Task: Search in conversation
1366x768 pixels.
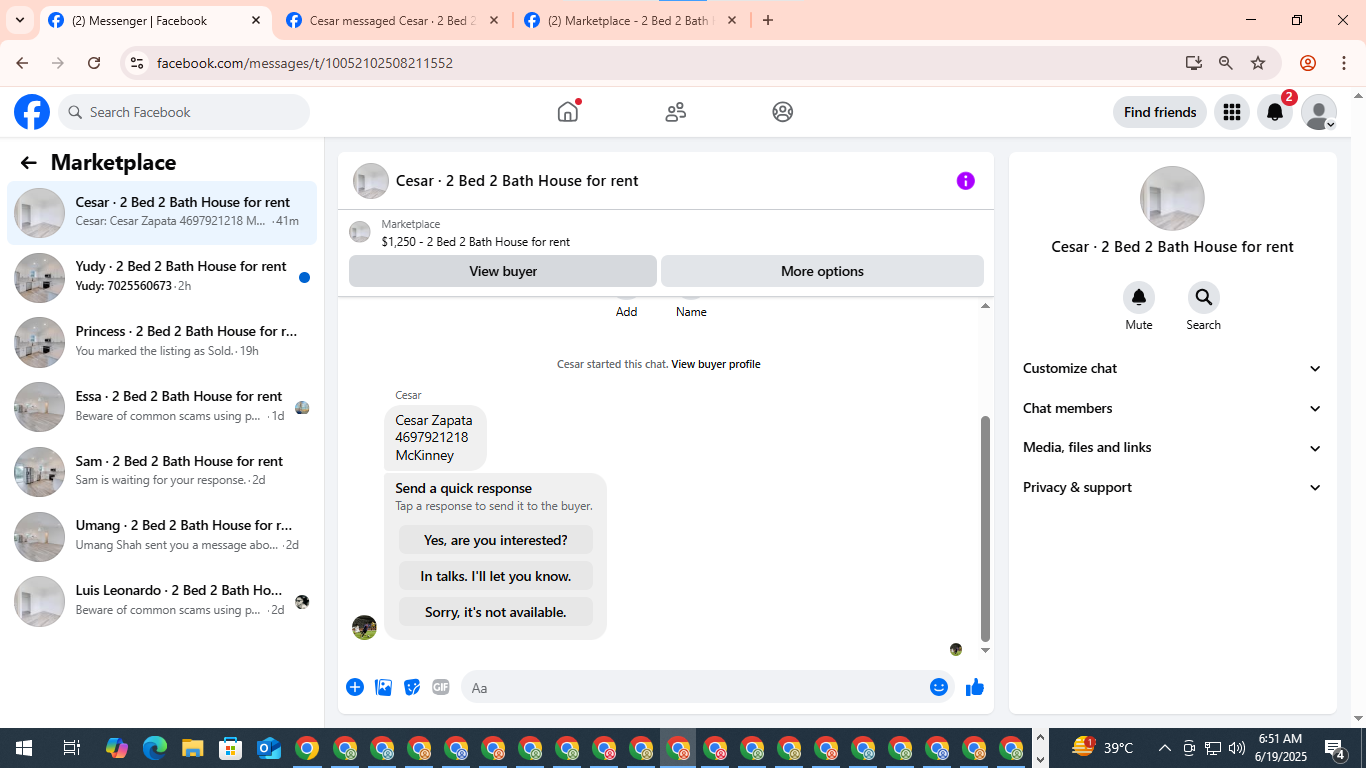Action: coord(1204,298)
